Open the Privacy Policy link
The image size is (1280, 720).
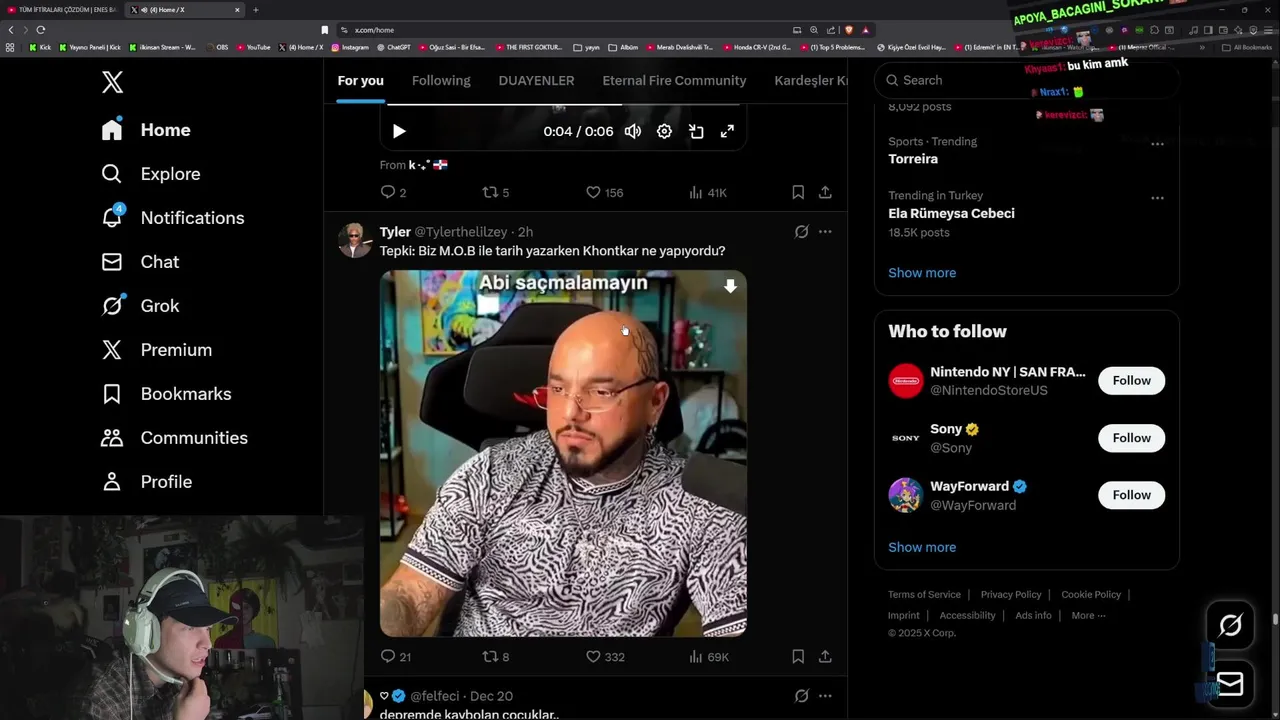(1011, 594)
